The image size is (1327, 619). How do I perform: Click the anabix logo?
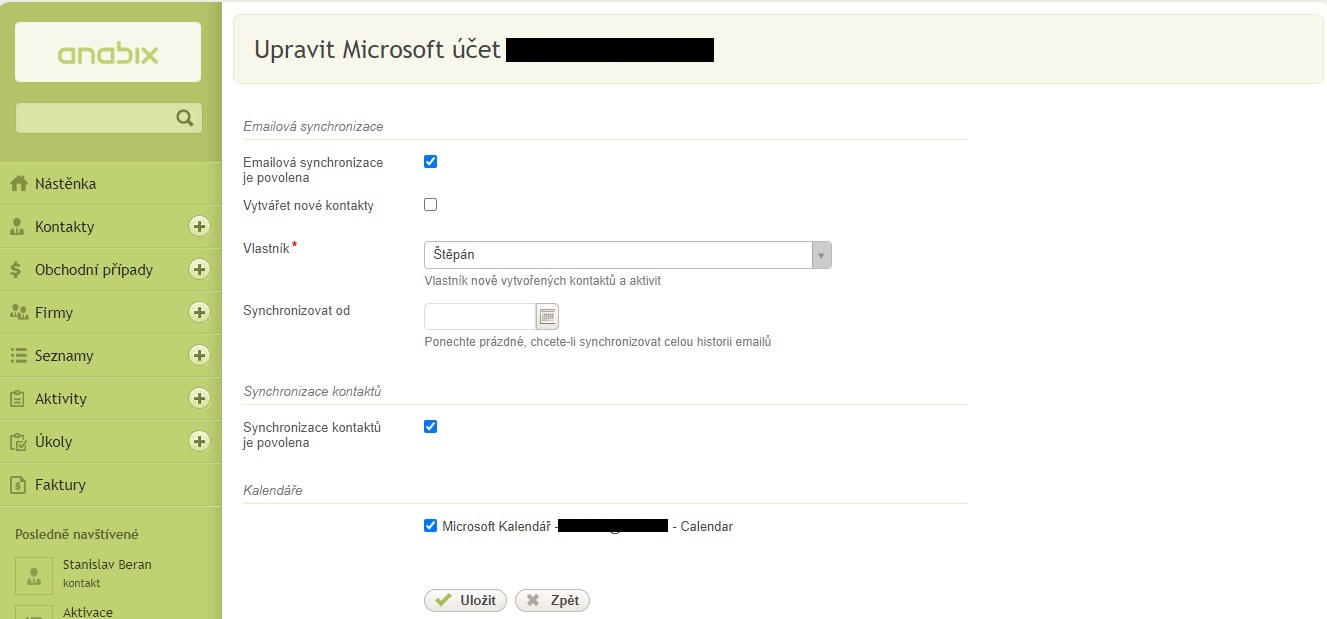point(108,53)
